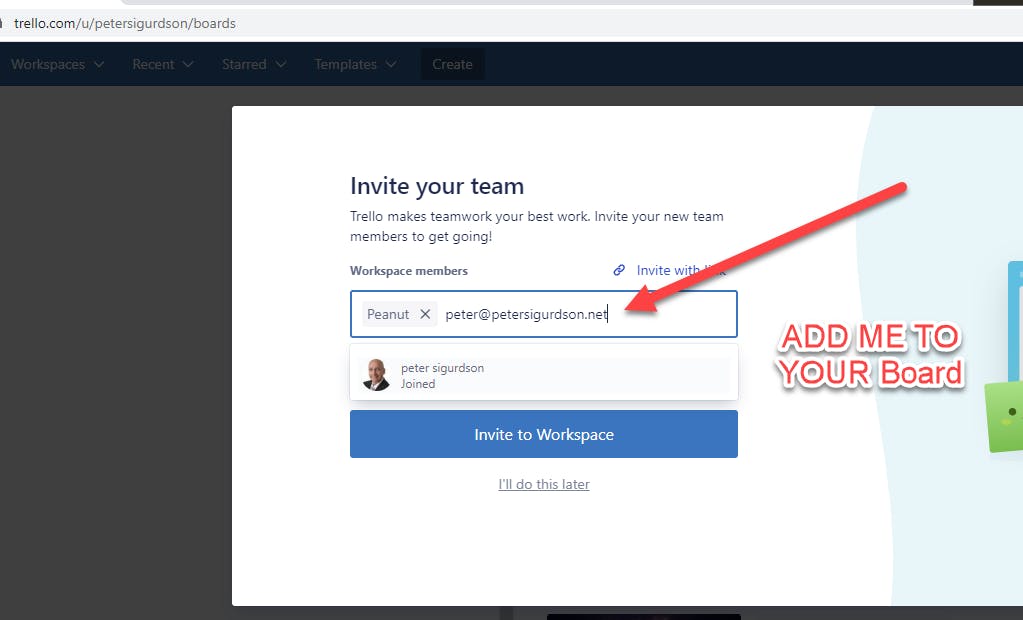The width and height of the screenshot is (1023, 620).
Task: Click the green character illustration
Action: click(1003, 418)
